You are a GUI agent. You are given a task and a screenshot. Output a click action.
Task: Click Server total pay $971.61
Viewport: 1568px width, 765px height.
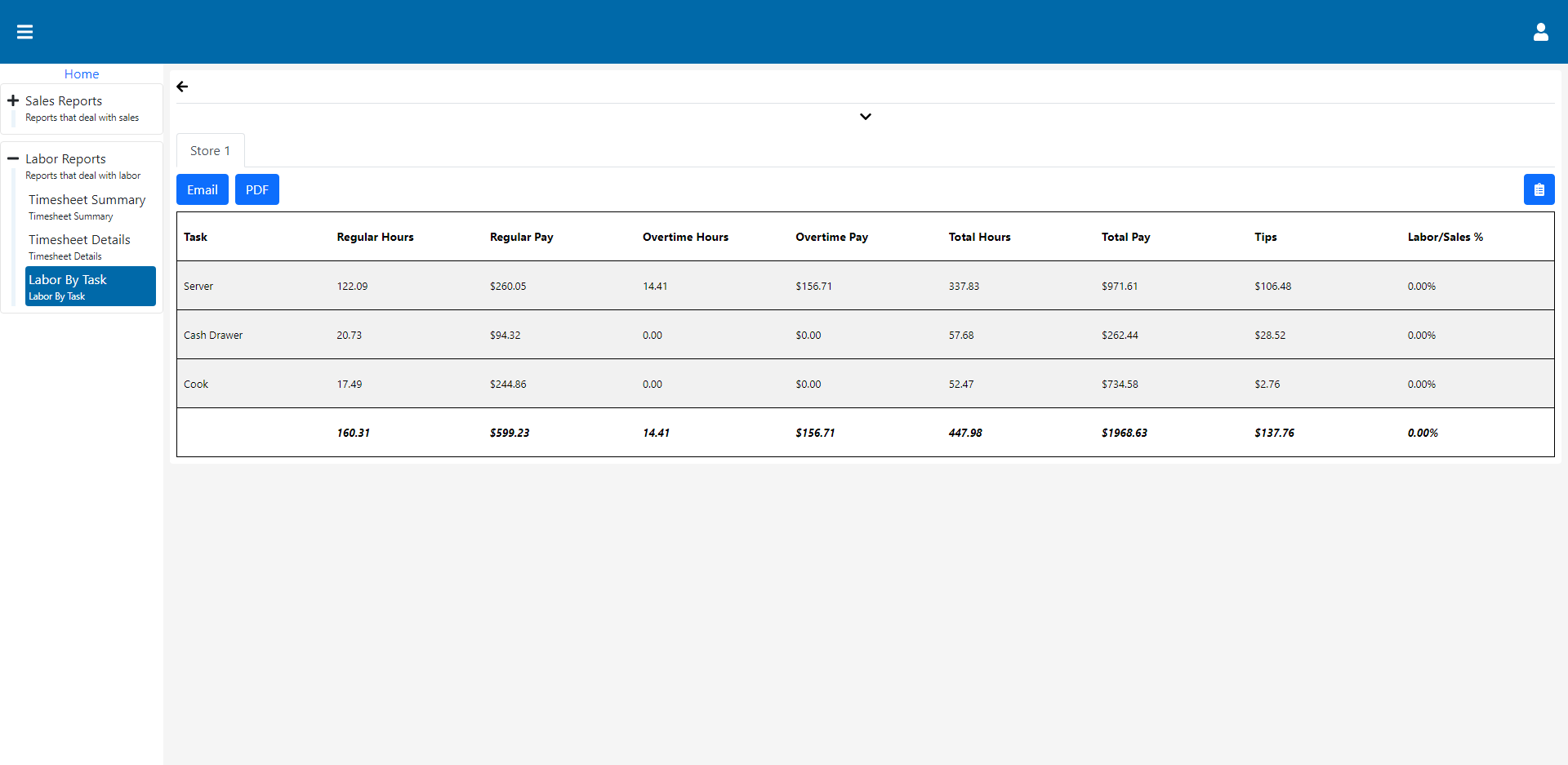coord(1120,286)
